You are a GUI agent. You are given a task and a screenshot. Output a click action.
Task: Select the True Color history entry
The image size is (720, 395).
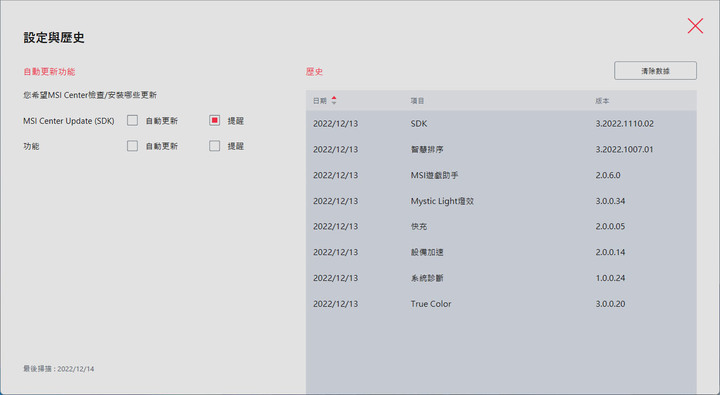tap(501, 304)
